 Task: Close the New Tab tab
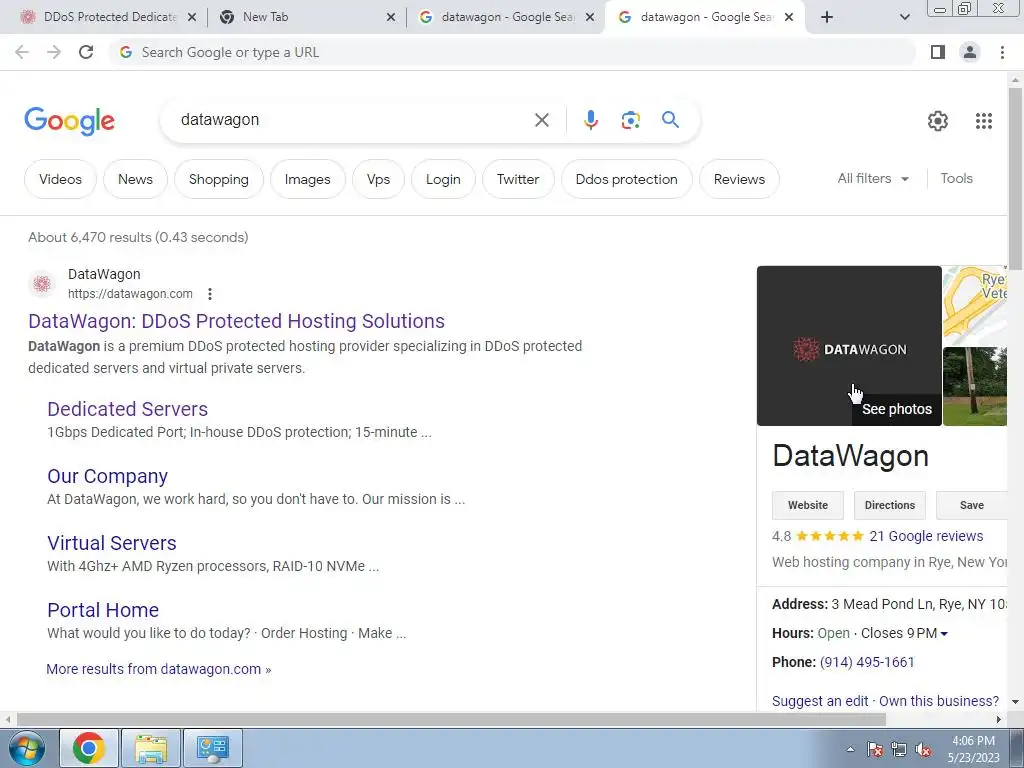click(391, 17)
